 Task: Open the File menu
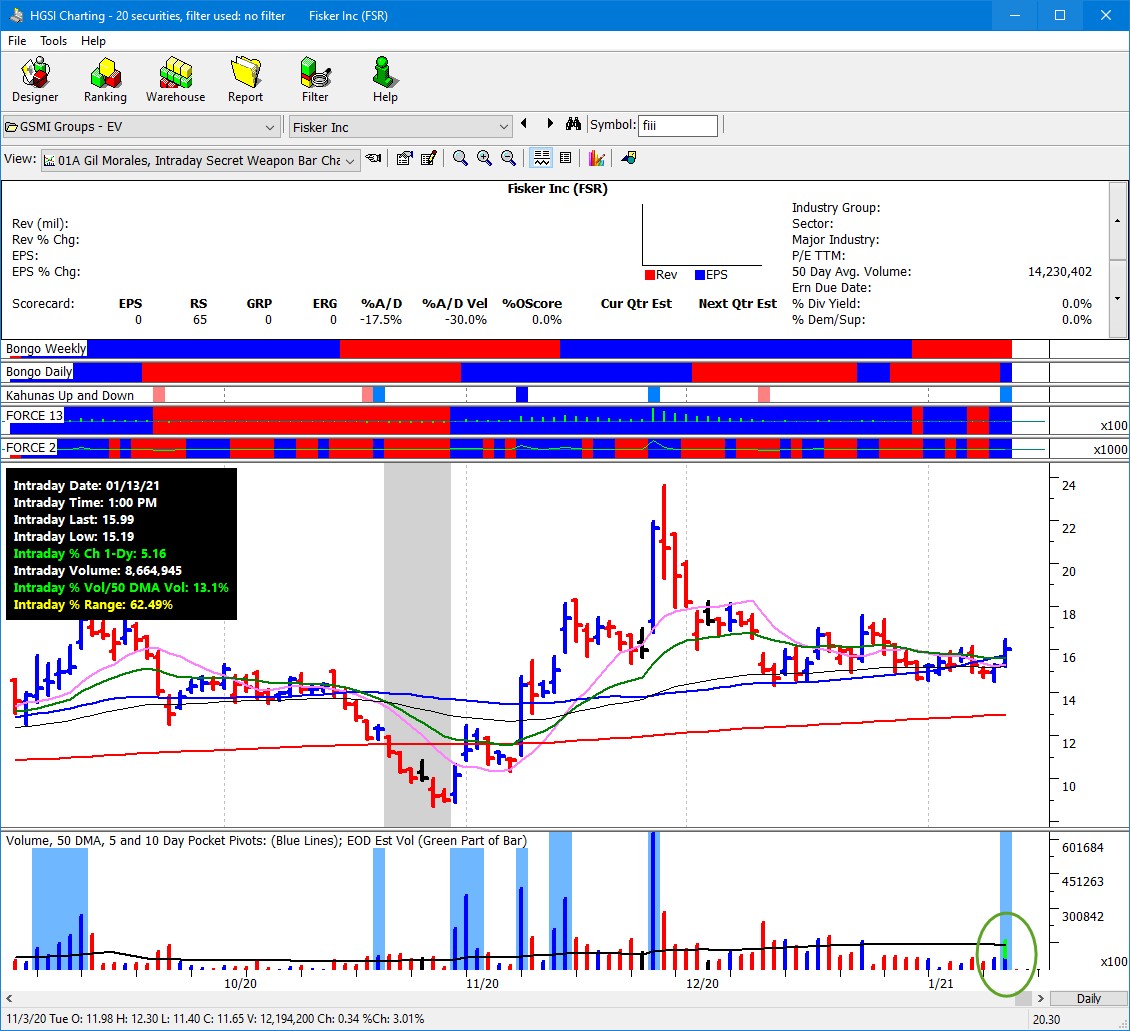click(17, 41)
